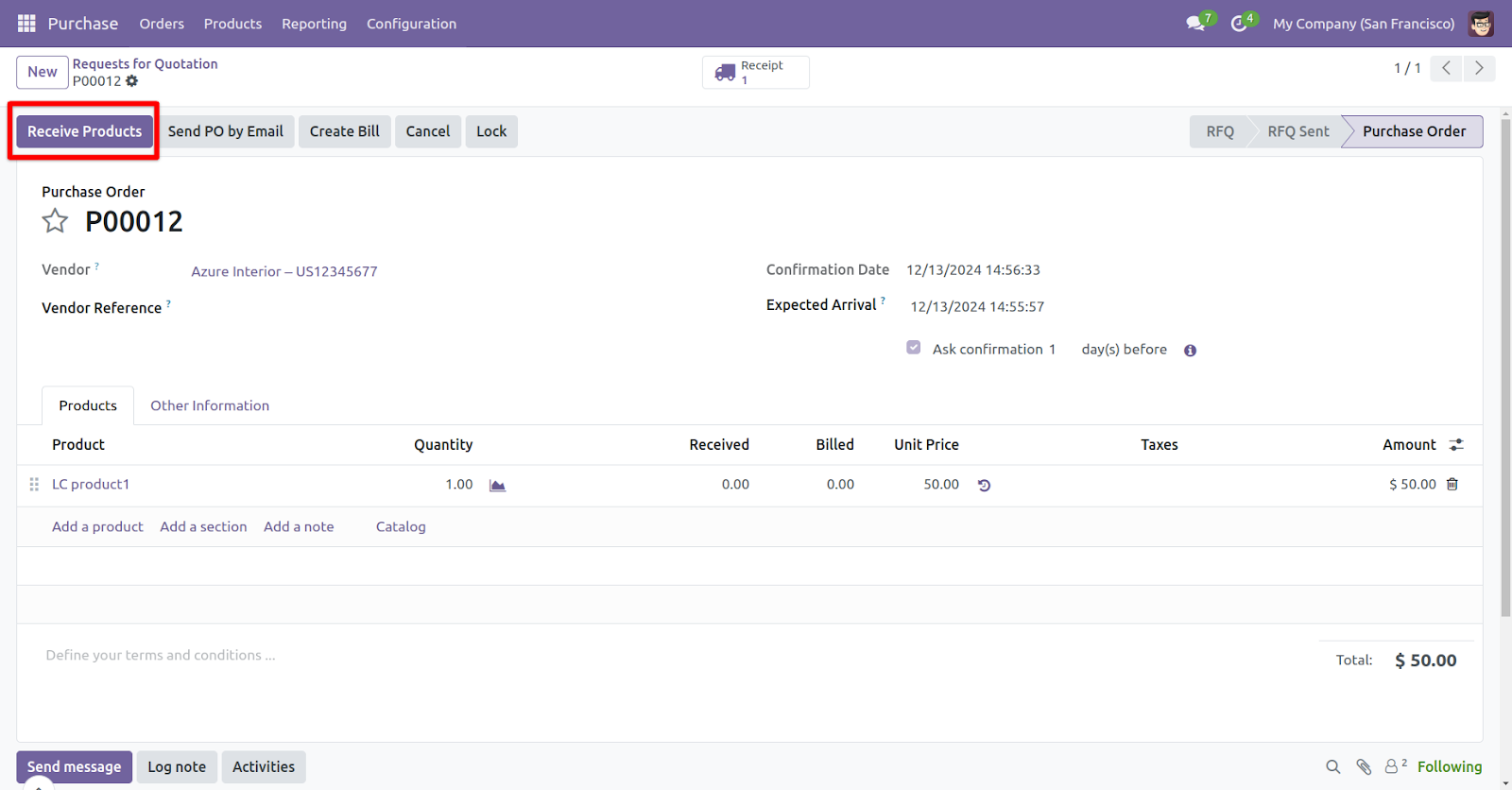Cancel the purchase order
Image resolution: width=1512 pixels, height=790 pixels.
click(428, 131)
